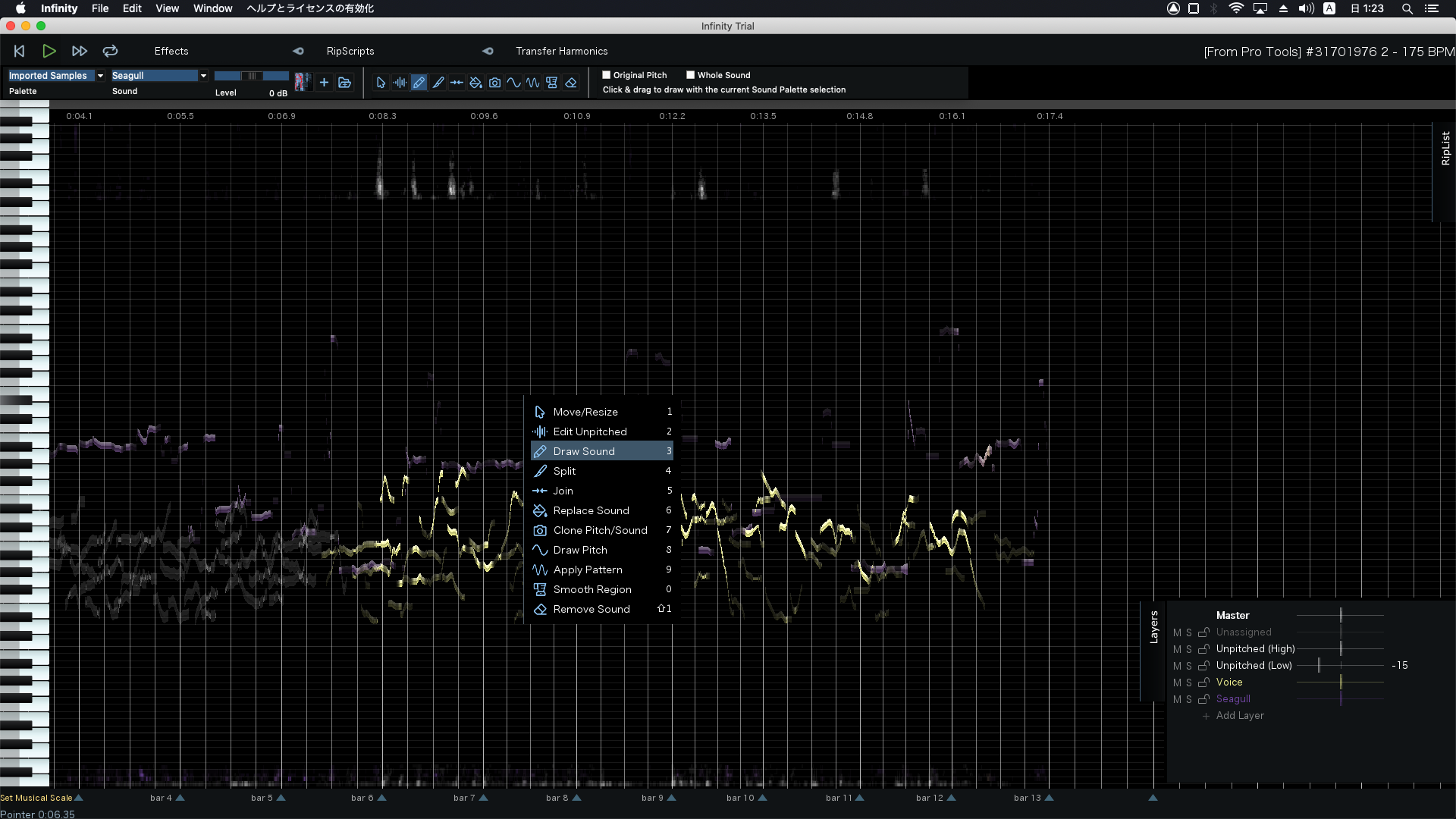Image resolution: width=1456 pixels, height=819 pixels.
Task: Select the Join tool icon in toolbar
Action: [457, 83]
